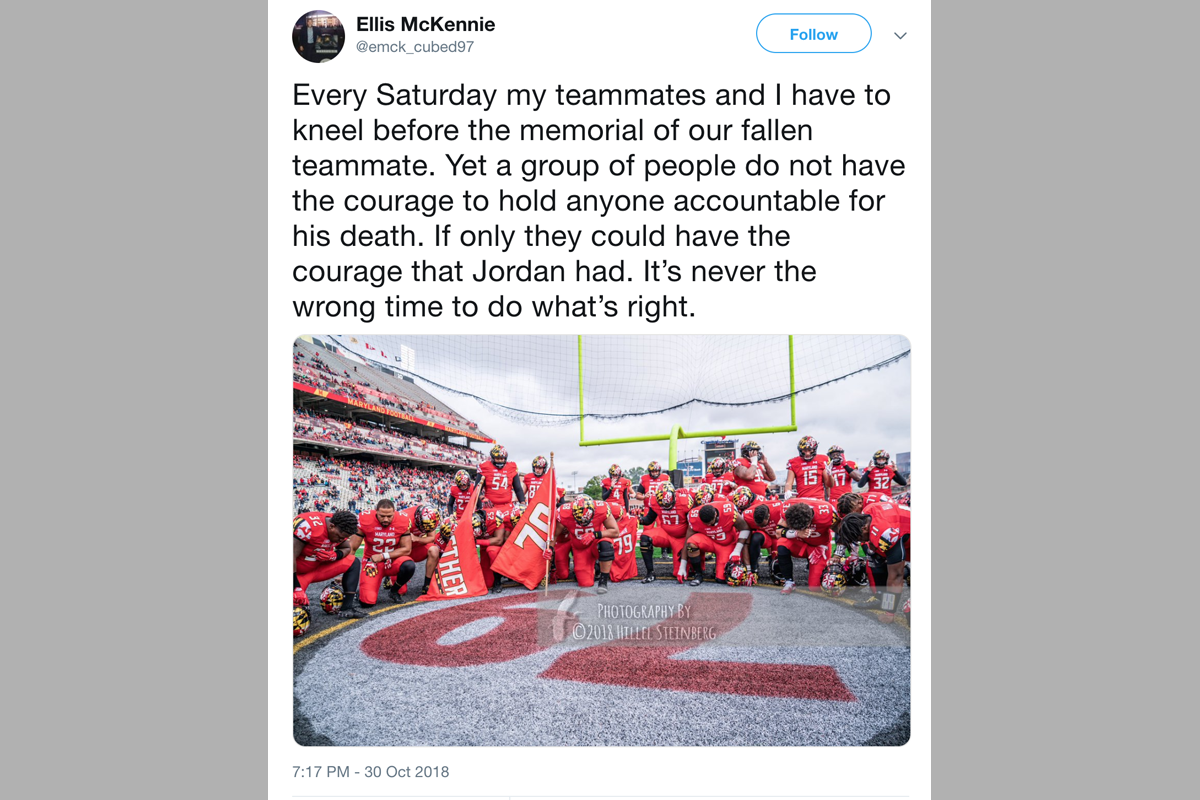Expand the tweet options chevron
Screen dimensions: 1200x800
(900, 36)
